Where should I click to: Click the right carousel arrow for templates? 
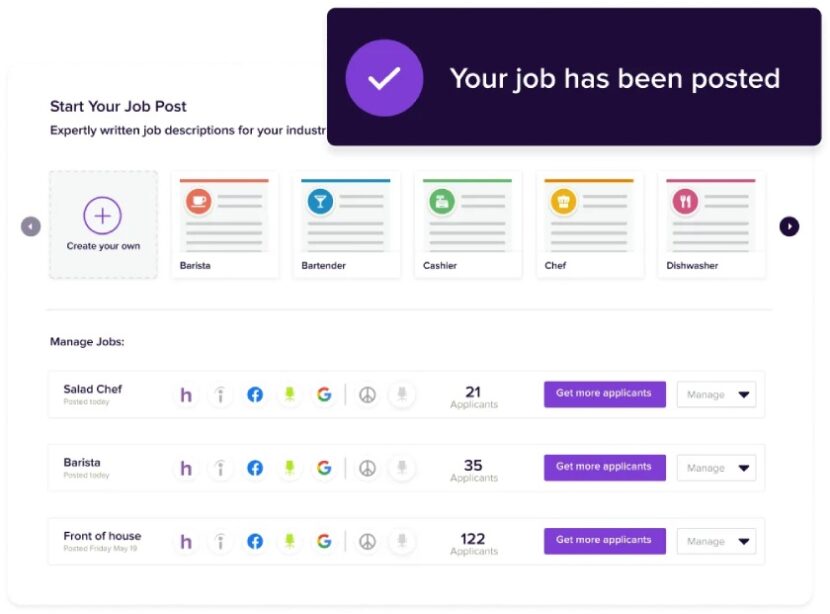coord(789,226)
